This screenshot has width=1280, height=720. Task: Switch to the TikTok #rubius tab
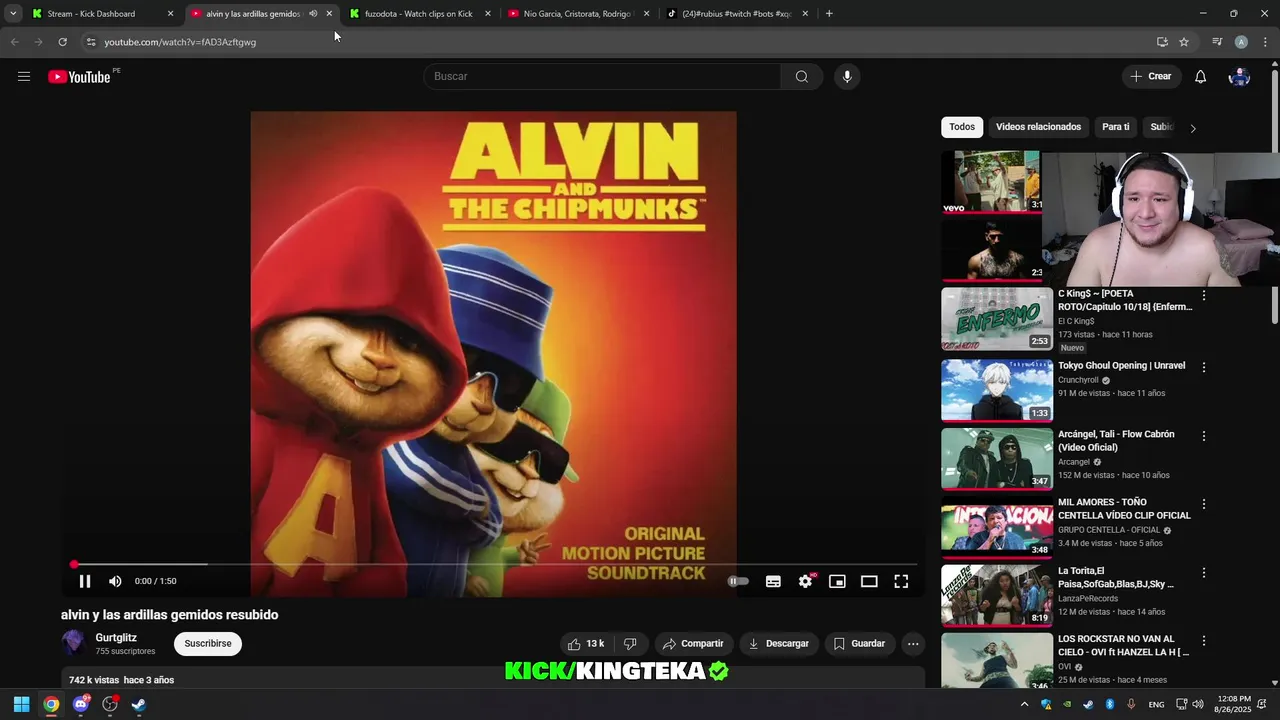pyautogui.click(x=736, y=14)
